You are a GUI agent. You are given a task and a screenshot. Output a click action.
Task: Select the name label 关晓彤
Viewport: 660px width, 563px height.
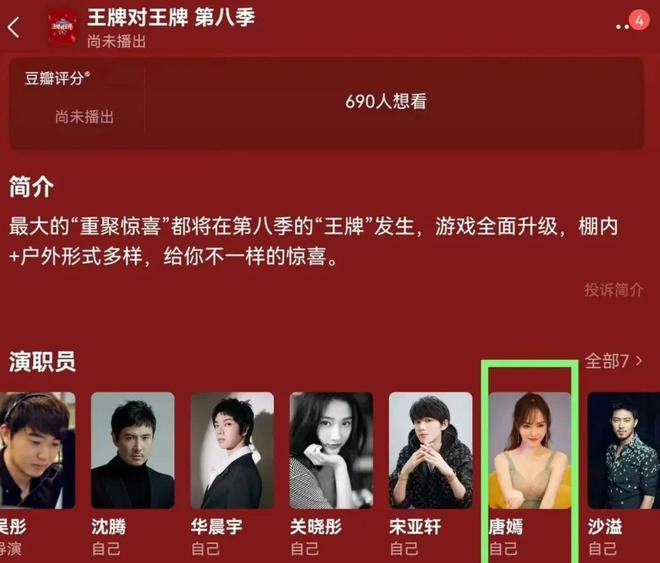(316, 526)
